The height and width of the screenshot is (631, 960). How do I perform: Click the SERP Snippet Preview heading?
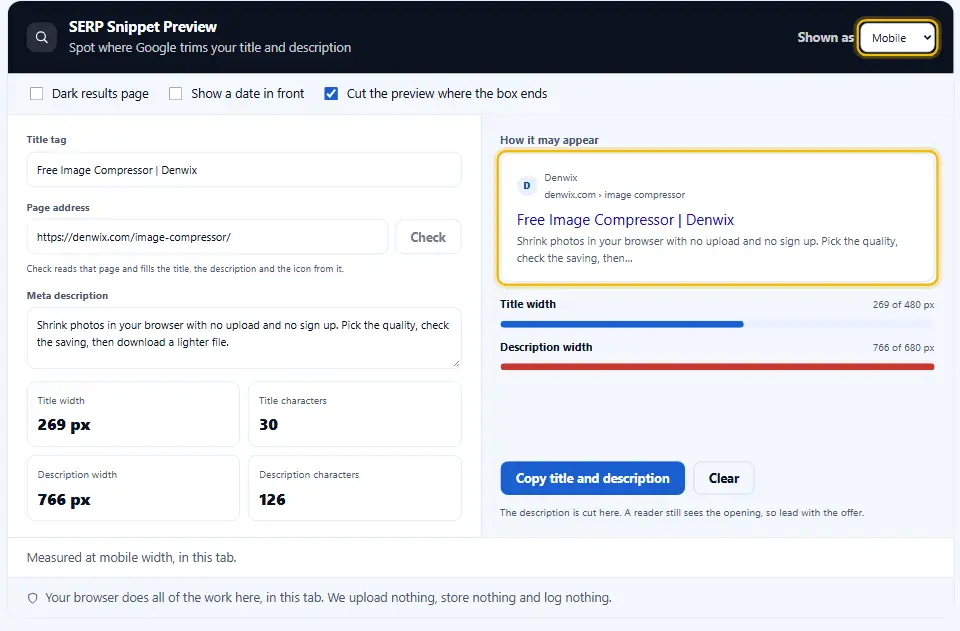click(143, 27)
